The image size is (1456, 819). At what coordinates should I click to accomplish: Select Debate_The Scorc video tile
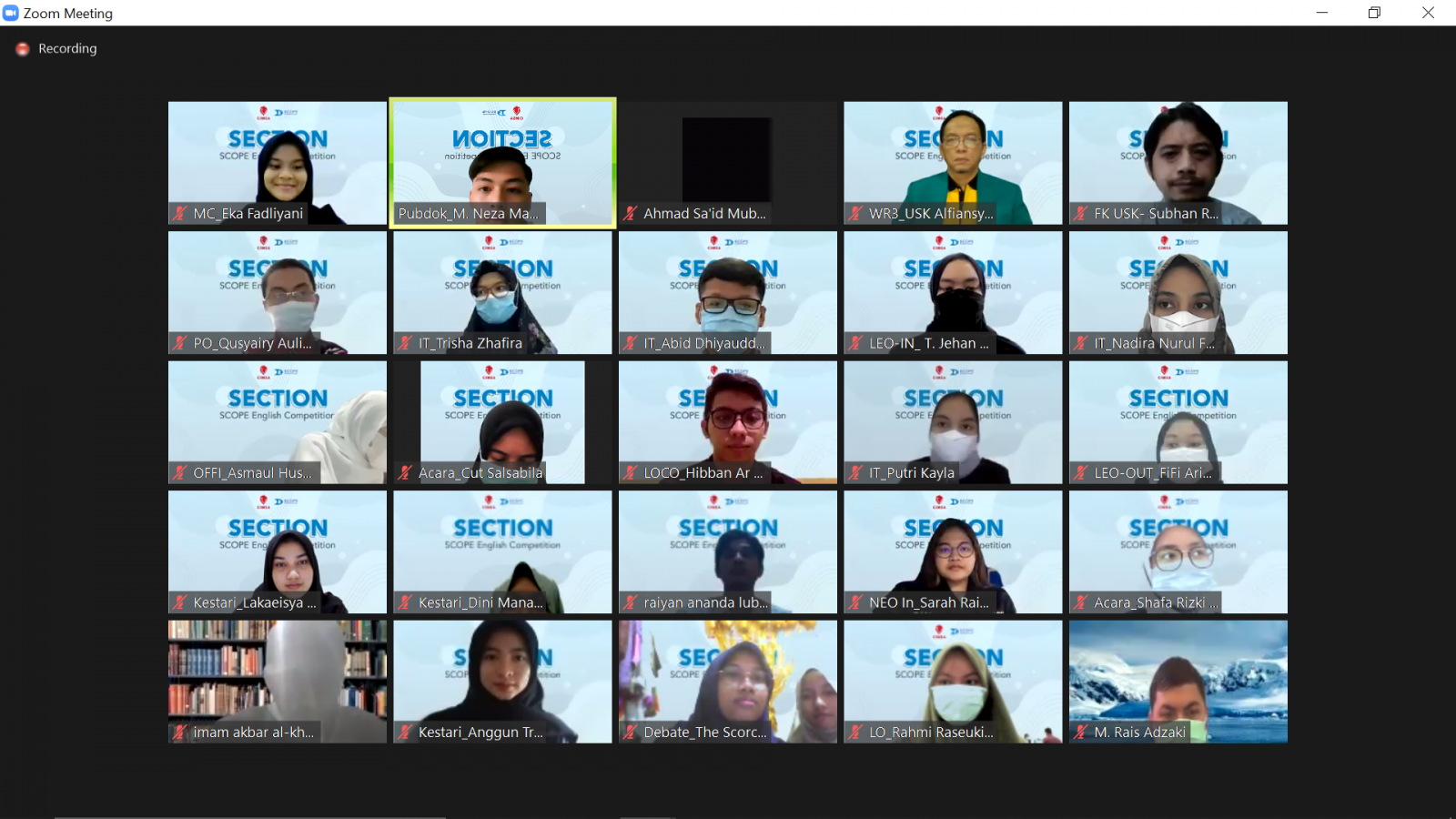point(727,673)
